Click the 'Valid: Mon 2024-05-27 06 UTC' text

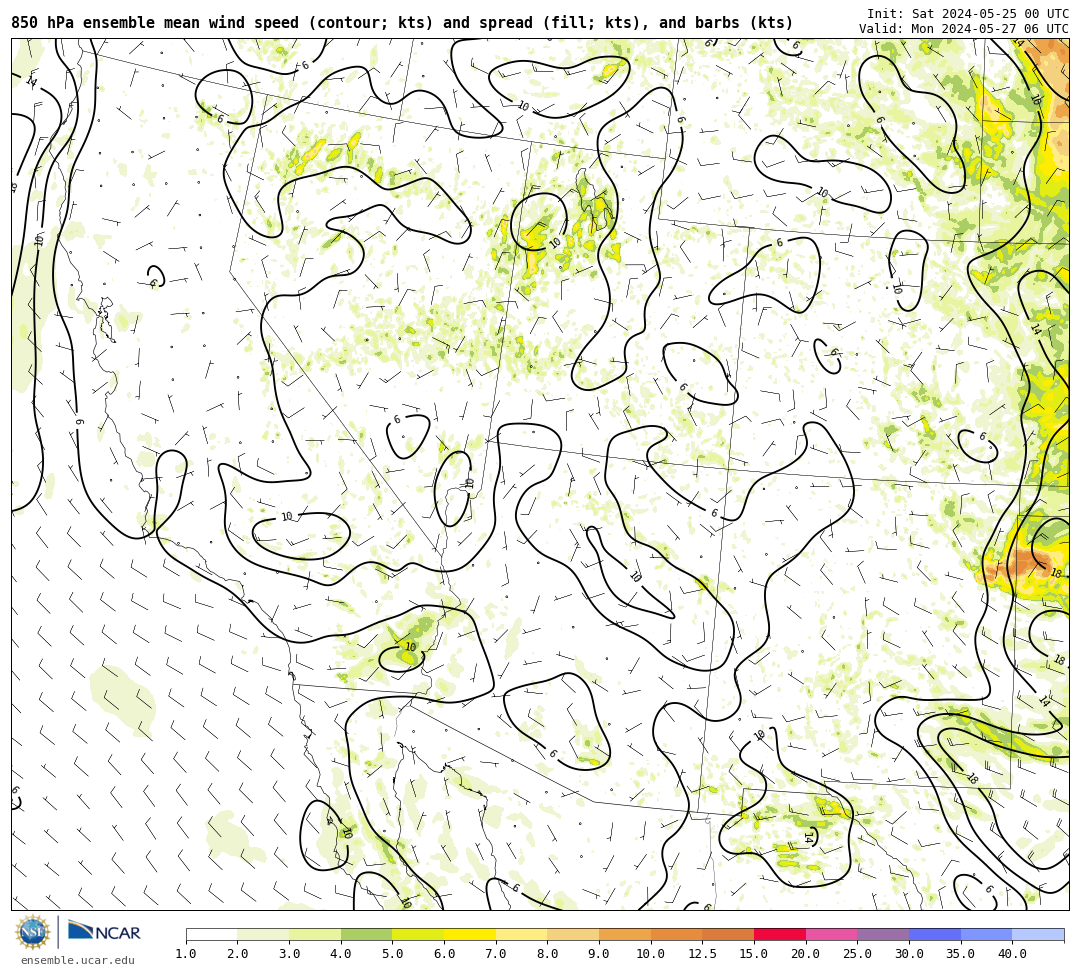[x=964, y=28]
